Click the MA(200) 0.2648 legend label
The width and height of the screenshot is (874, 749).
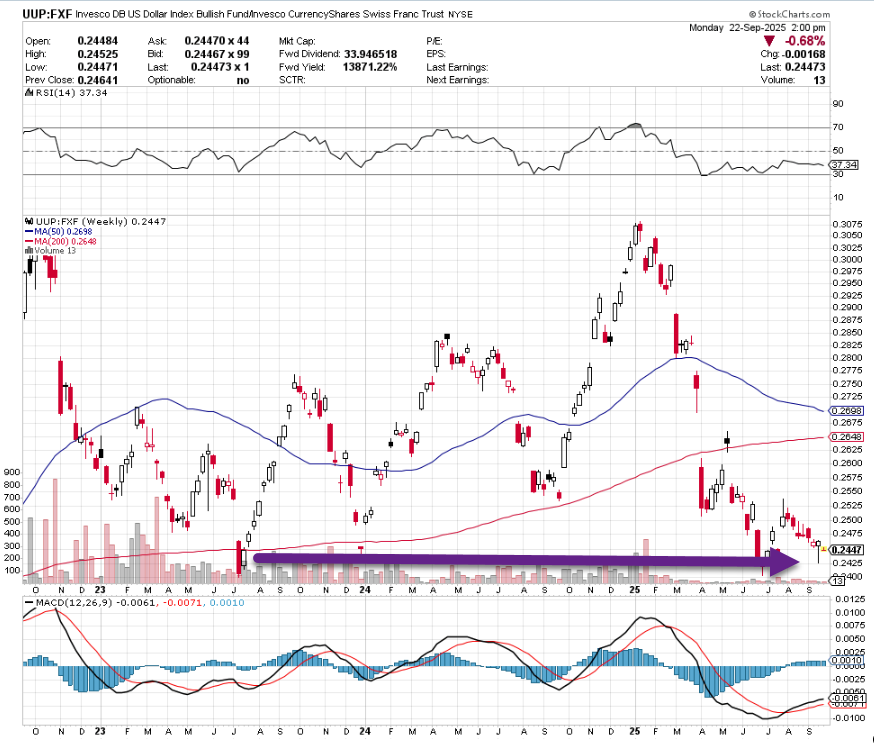point(65,241)
